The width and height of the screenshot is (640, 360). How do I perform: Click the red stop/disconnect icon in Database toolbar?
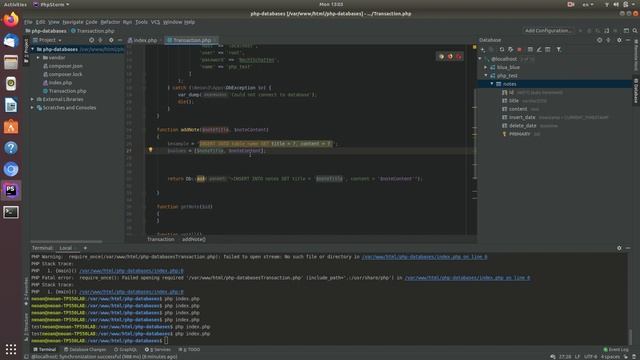520,49
